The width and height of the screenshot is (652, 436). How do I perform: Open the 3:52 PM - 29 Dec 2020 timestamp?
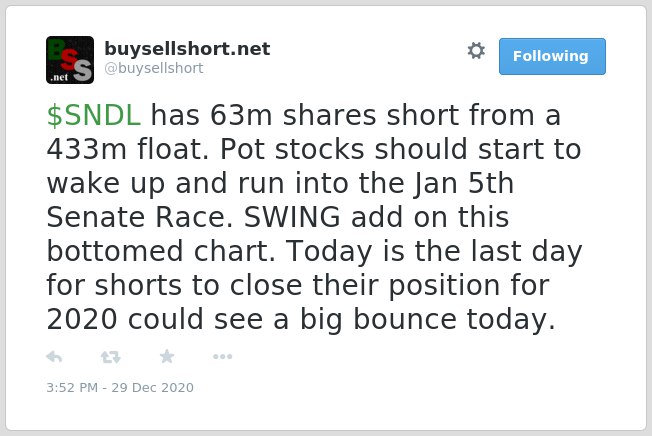point(120,387)
